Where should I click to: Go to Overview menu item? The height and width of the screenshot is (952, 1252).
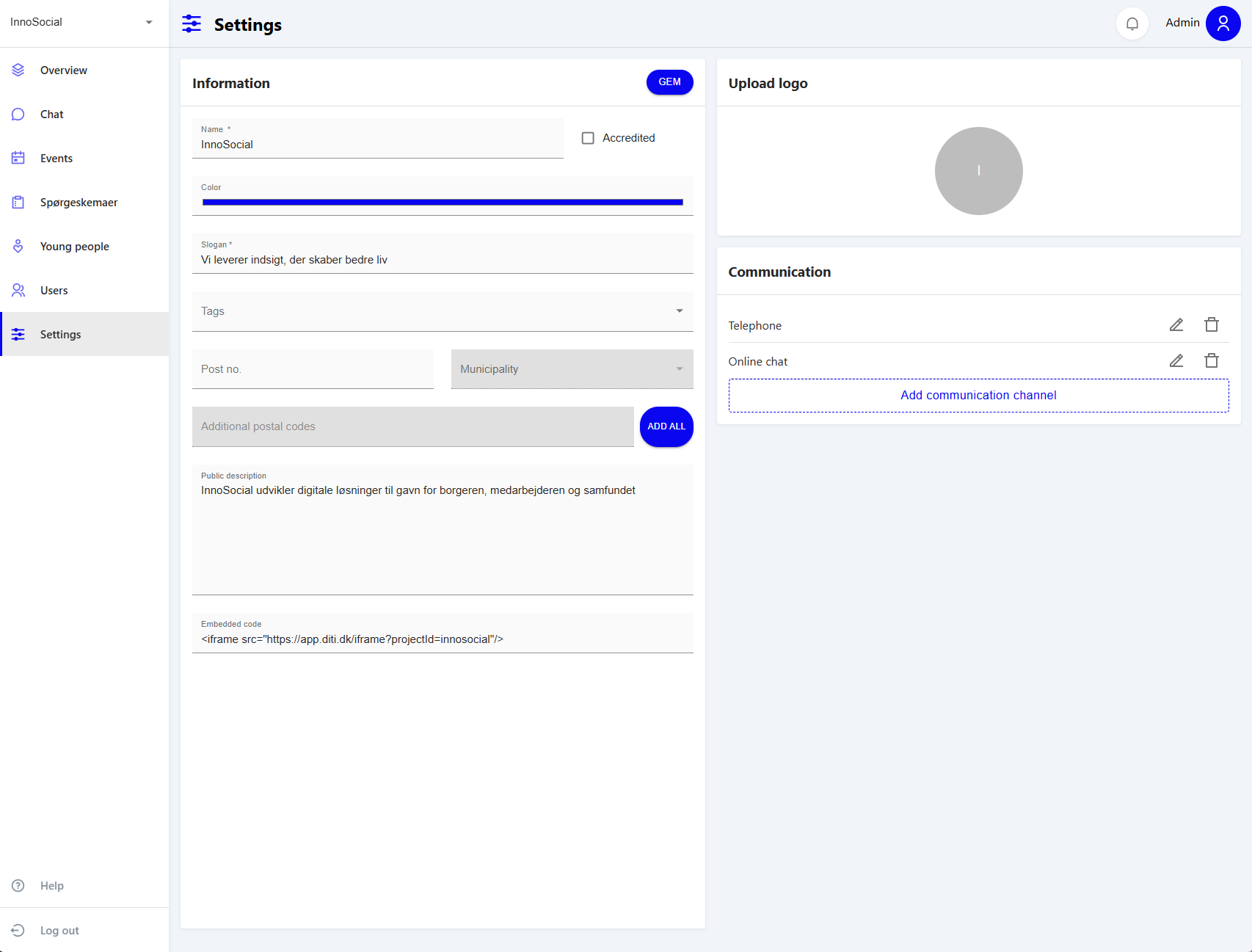pyautogui.click(x=84, y=70)
